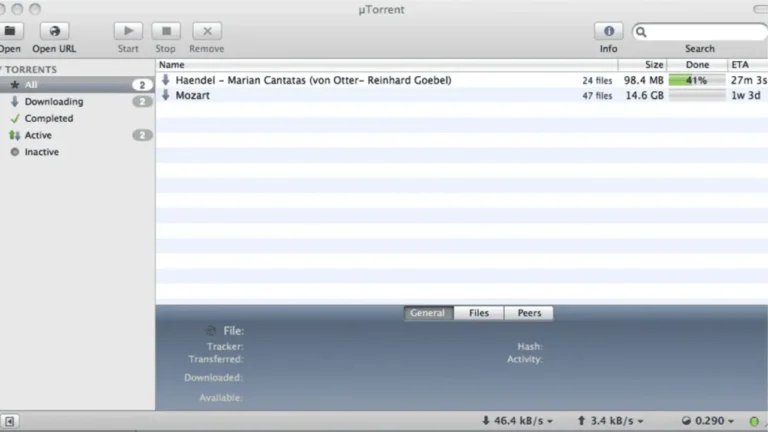Sort by the ETA column header
768x432 pixels.
(x=747, y=65)
